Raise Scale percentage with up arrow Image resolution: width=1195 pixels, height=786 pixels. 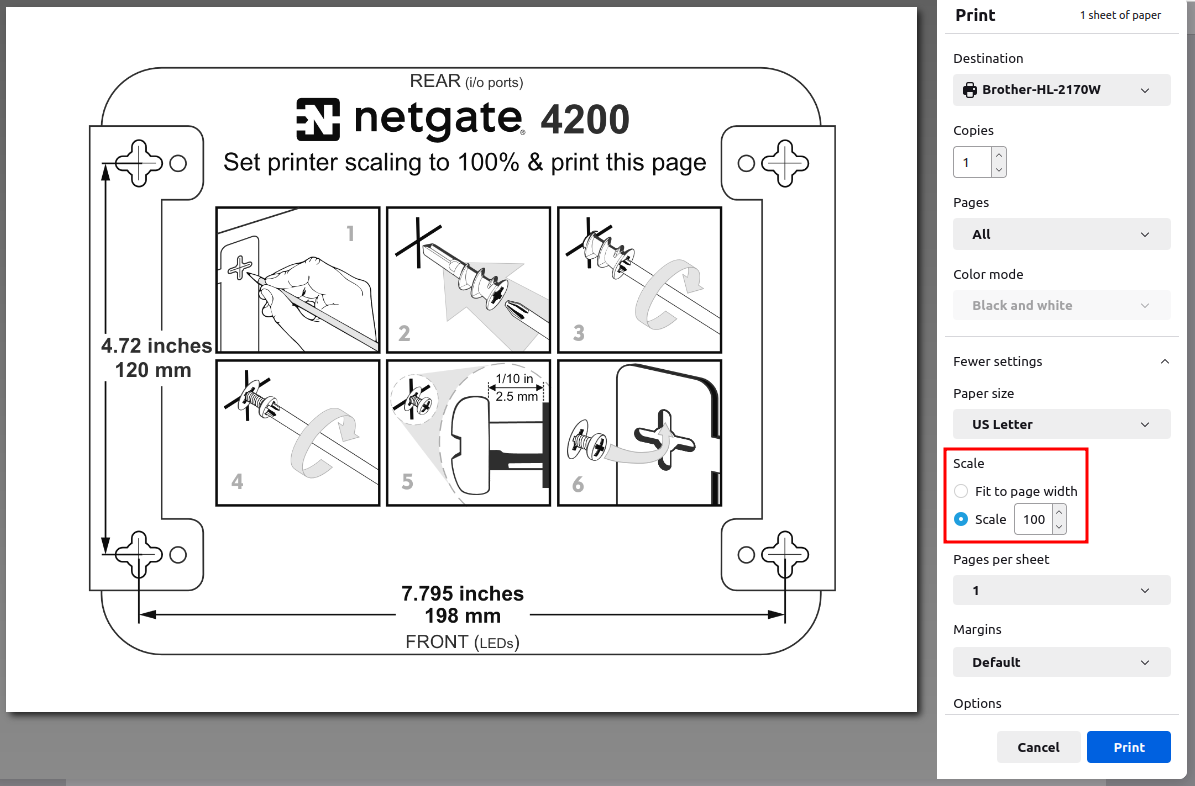pyautogui.click(x=1059, y=512)
